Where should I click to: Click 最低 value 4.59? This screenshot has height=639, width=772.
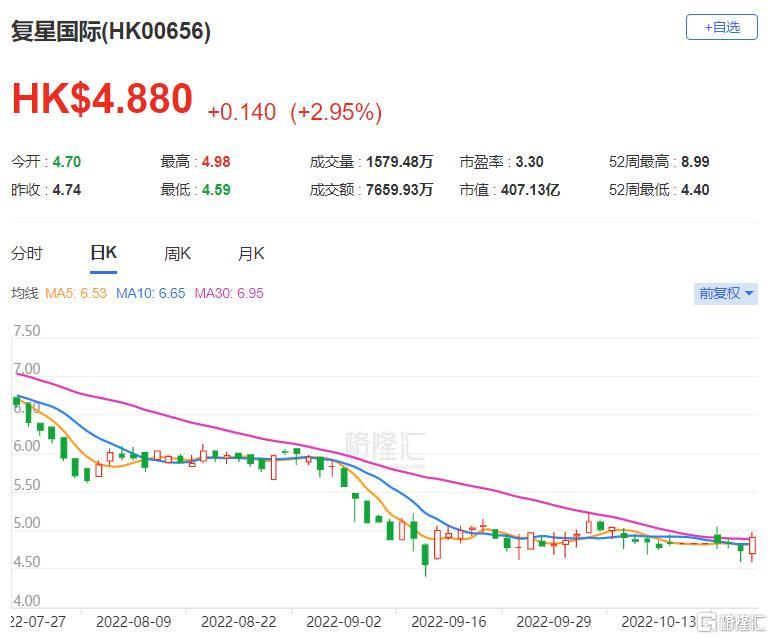216,190
